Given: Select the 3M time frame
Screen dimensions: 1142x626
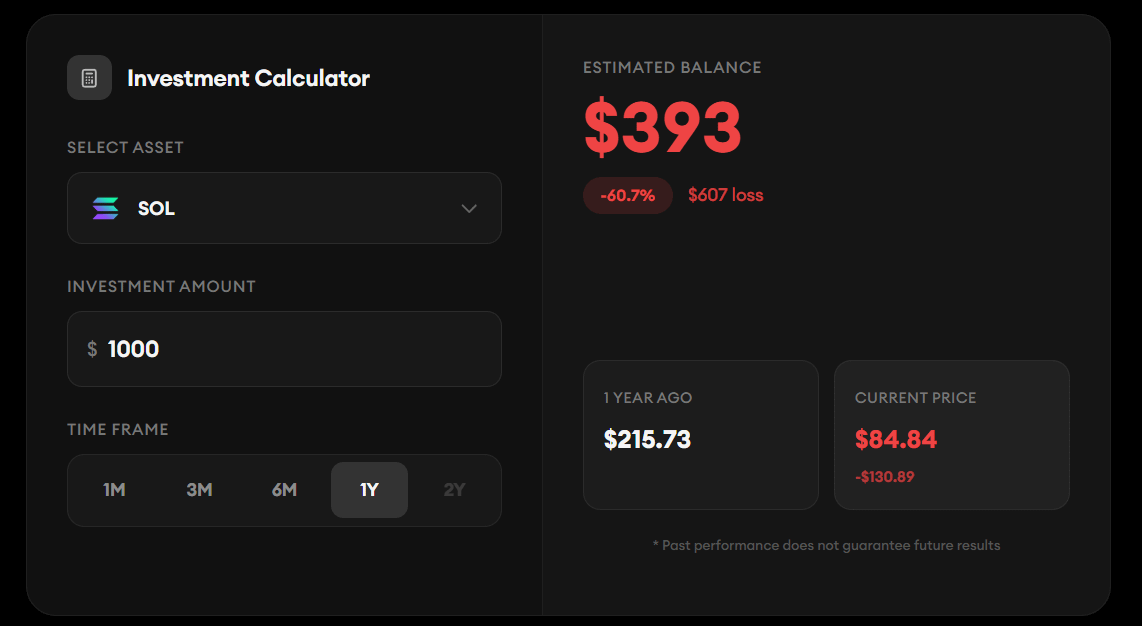Looking at the screenshot, I should tap(199, 490).
